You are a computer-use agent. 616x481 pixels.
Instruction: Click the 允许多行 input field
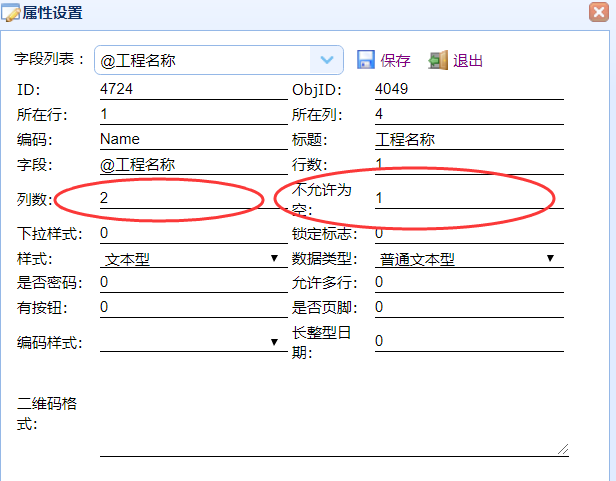pos(469,282)
